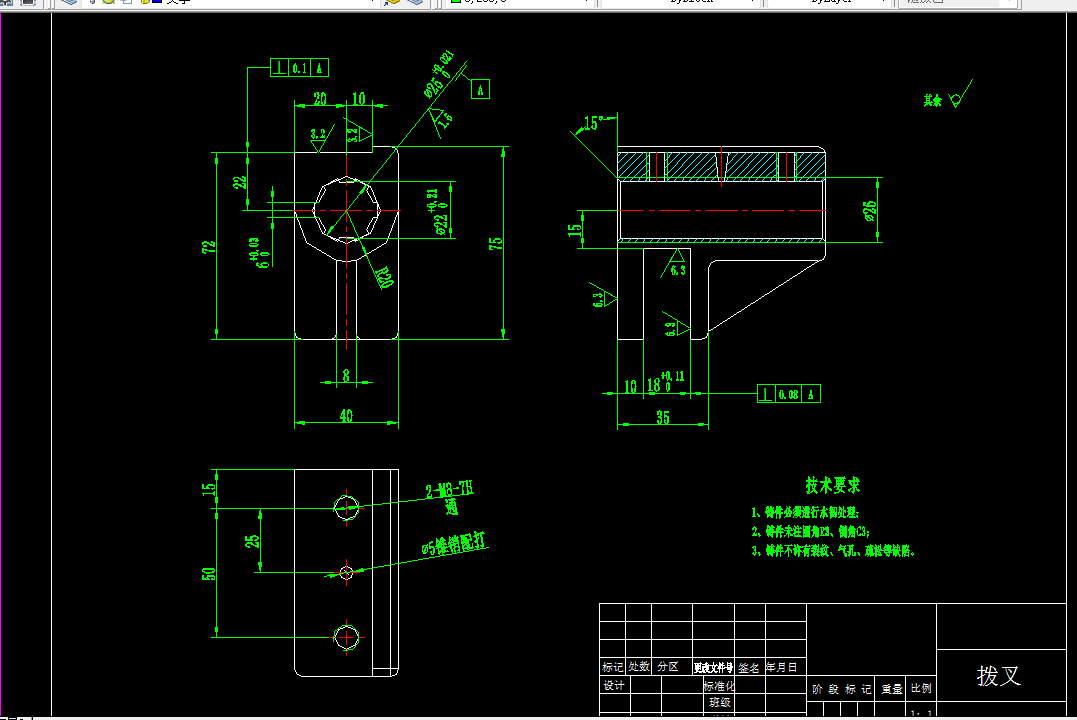The height and width of the screenshot is (720, 1077).
Task: Select the 75 overall height dimension
Action: click(x=495, y=243)
